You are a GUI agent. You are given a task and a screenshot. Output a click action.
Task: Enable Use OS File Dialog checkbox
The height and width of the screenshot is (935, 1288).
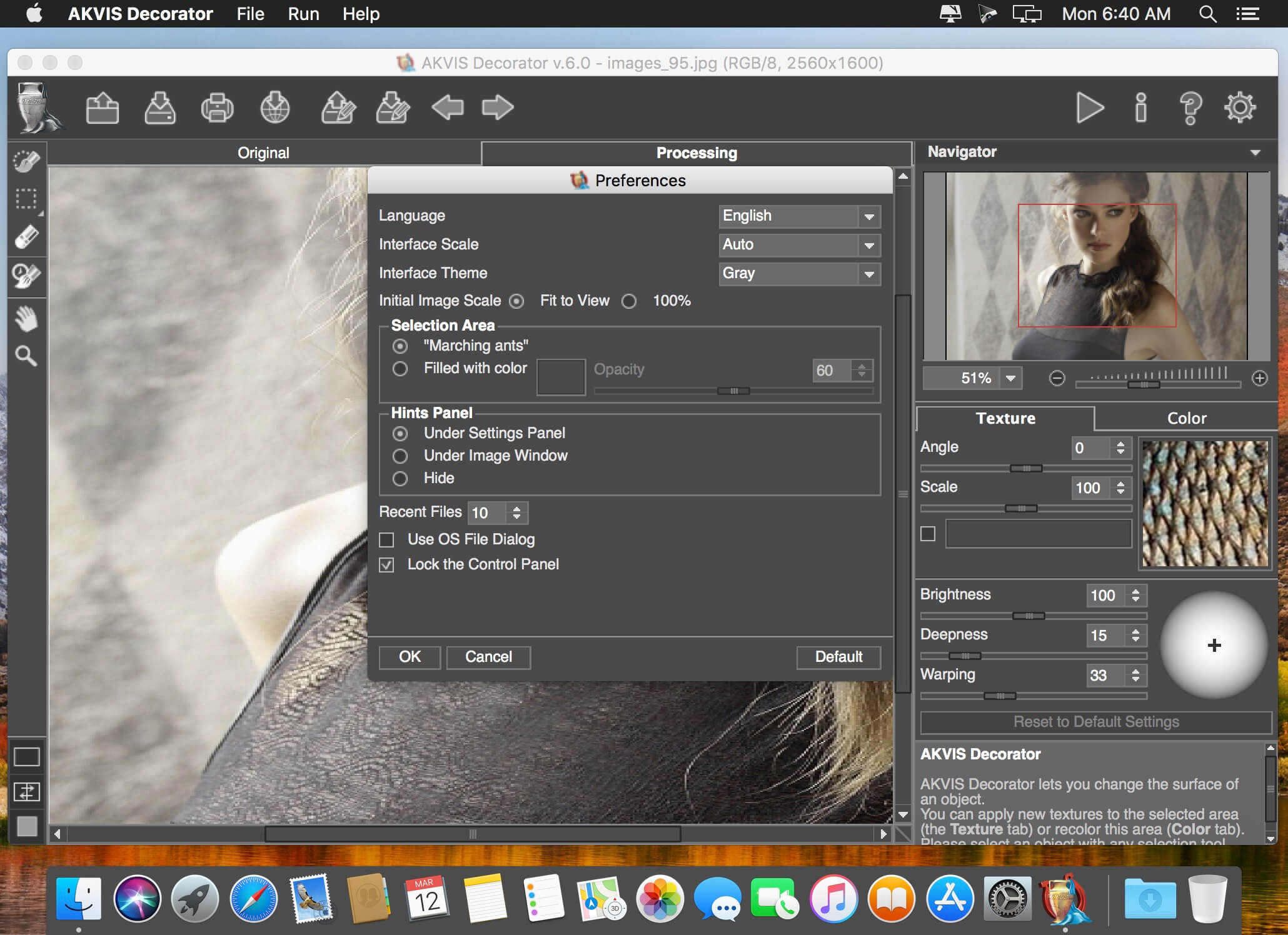[387, 539]
